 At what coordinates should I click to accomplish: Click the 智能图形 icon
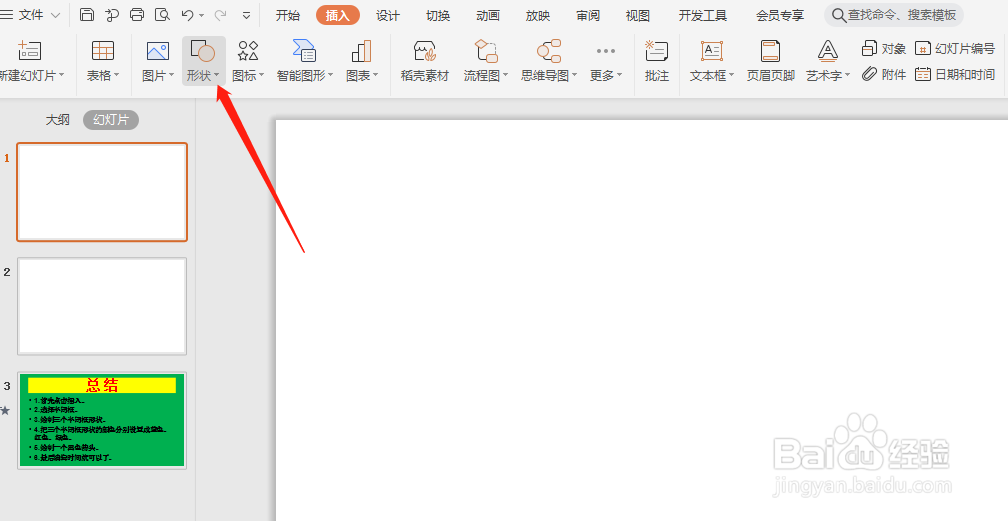coord(304,51)
